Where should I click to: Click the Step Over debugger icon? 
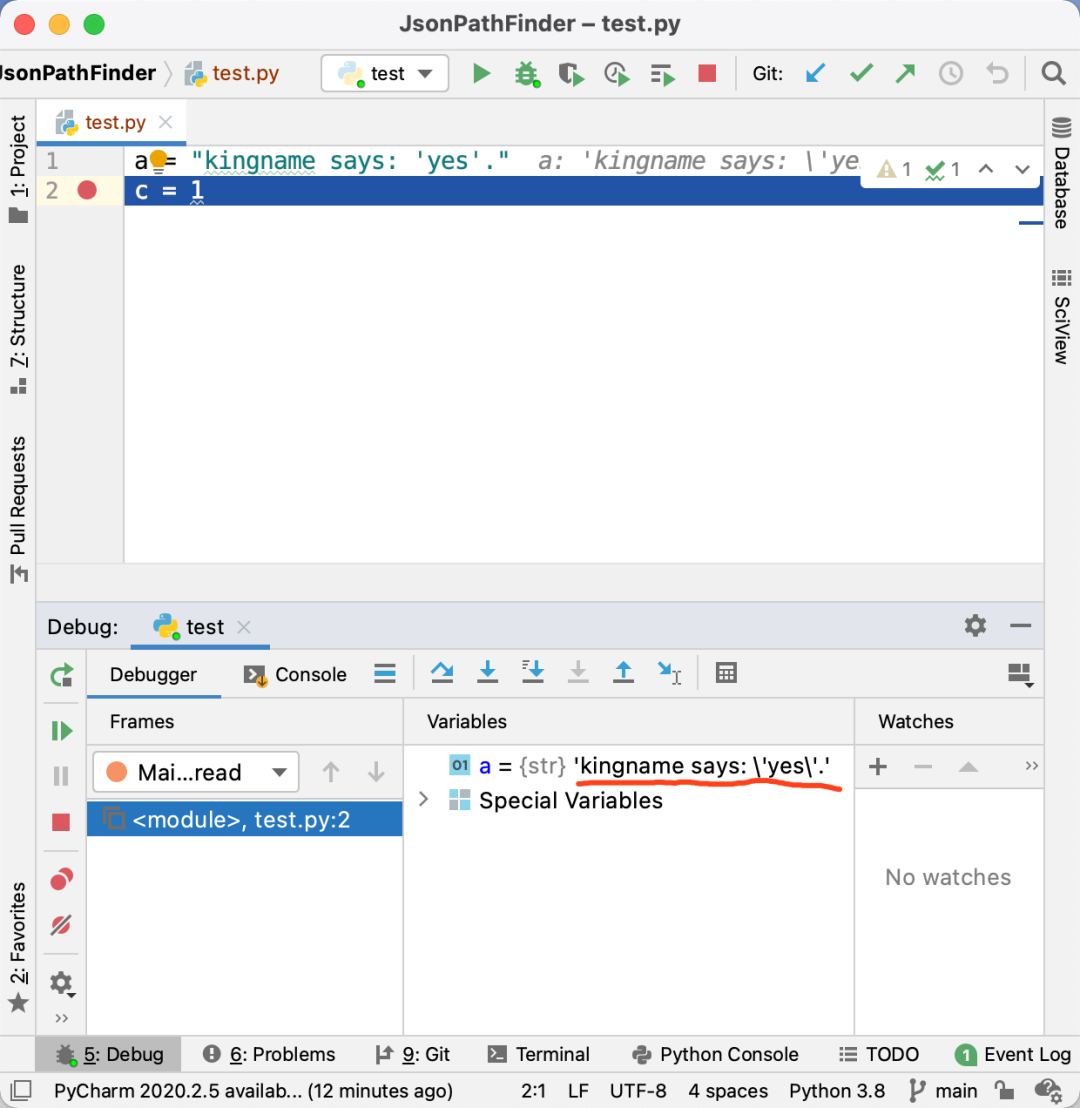(442, 672)
